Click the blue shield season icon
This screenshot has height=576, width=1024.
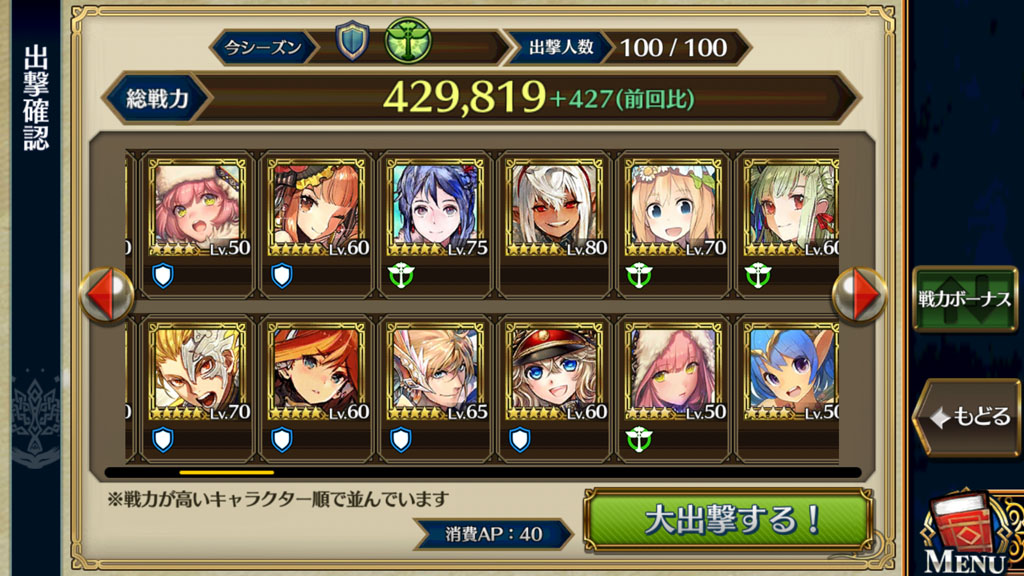(352, 41)
